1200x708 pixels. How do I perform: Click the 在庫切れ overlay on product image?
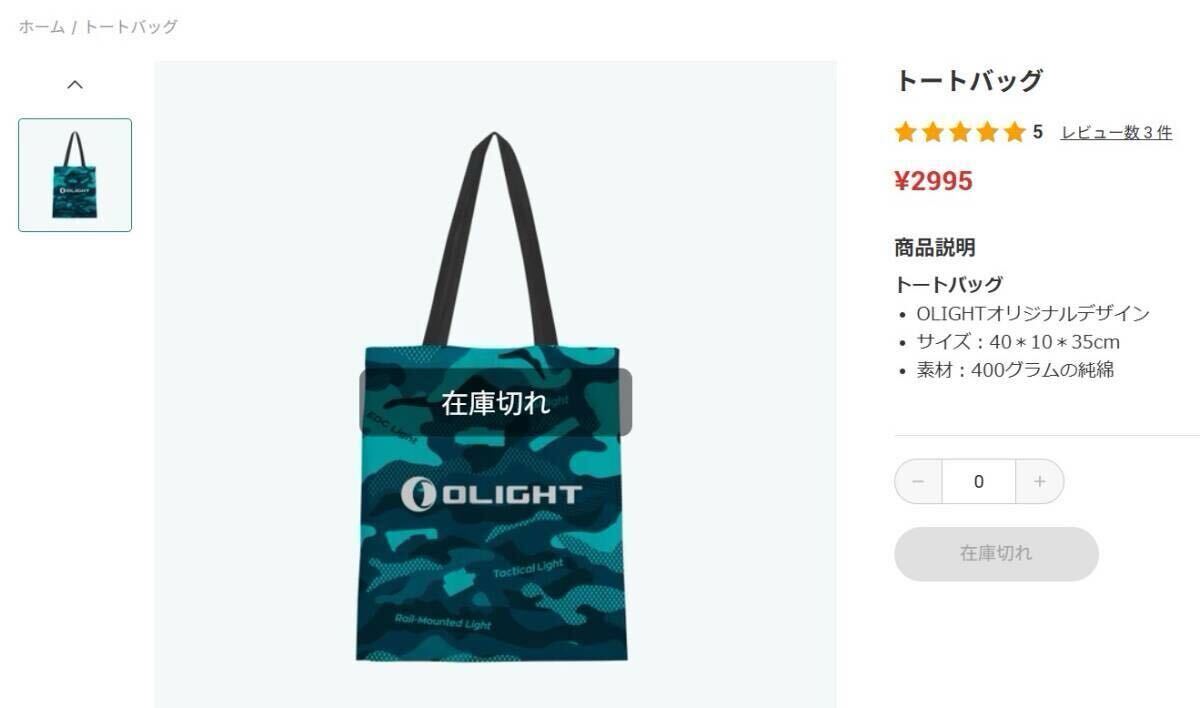point(496,403)
